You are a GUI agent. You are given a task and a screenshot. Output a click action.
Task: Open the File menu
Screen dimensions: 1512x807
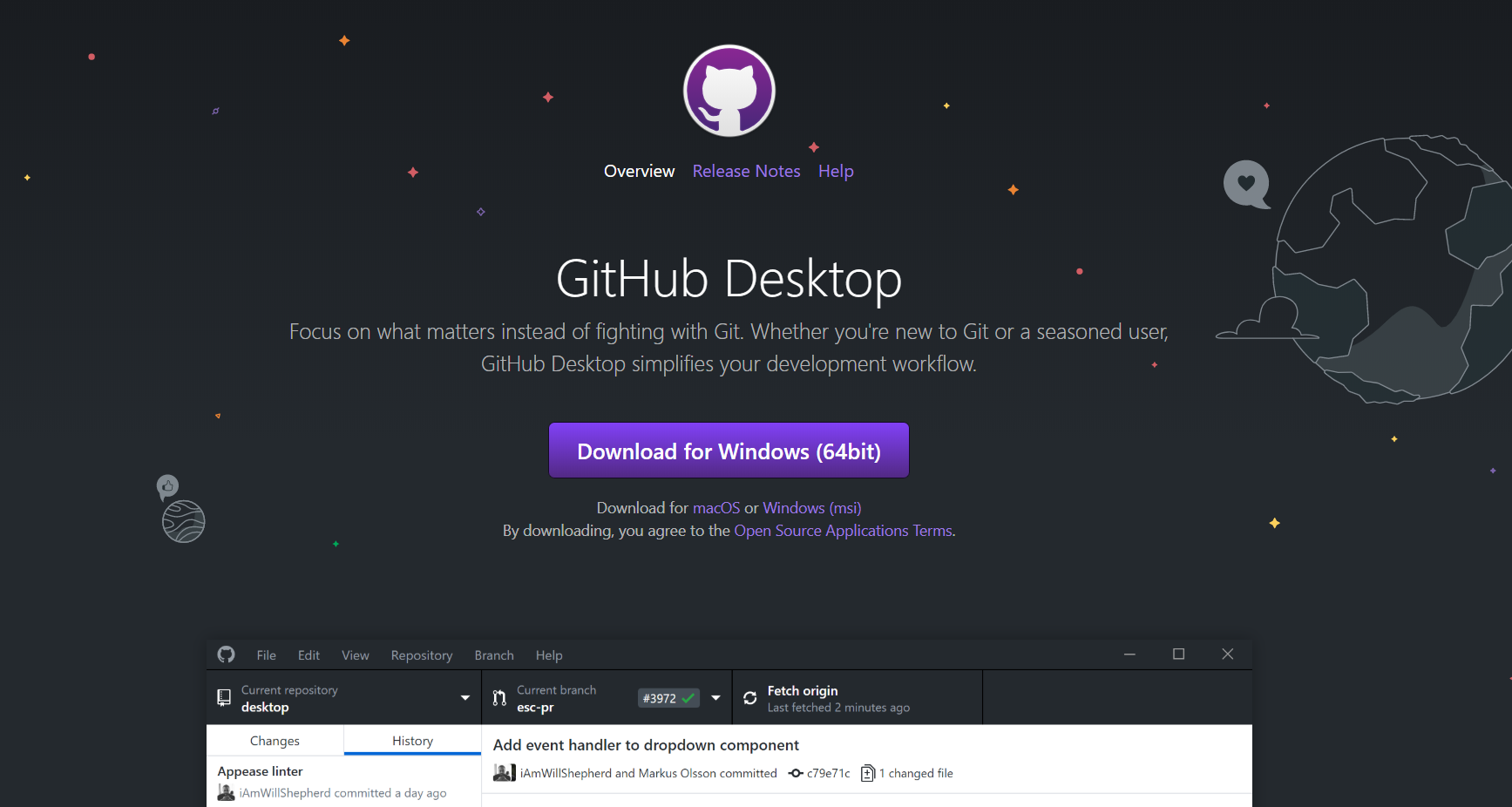point(267,655)
